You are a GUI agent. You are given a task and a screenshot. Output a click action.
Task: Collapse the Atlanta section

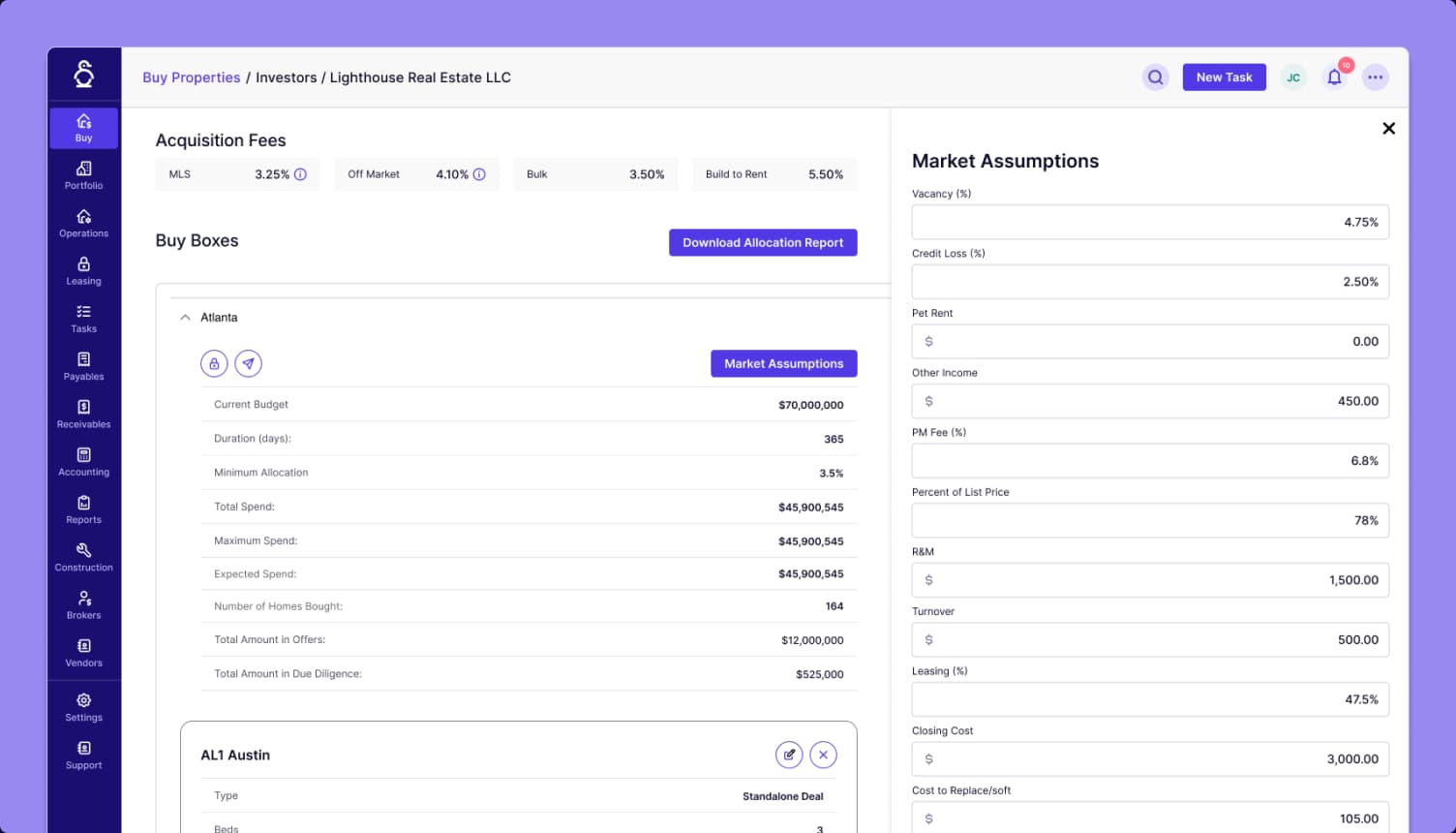(185, 317)
